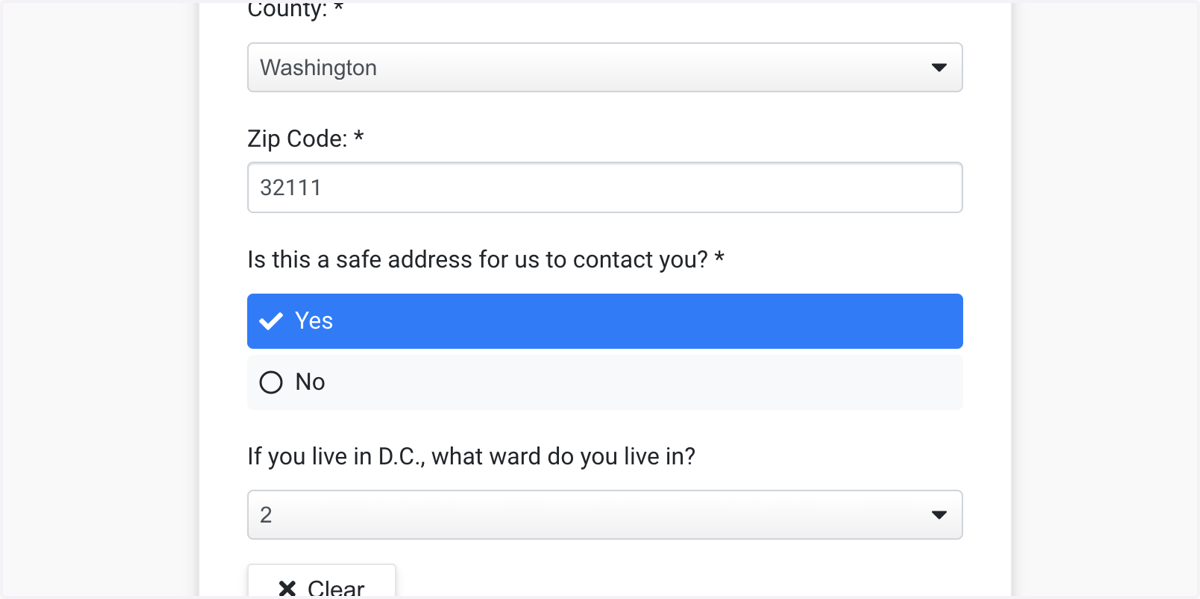Image resolution: width=1200 pixels, height=599 pixels.
Task: Click the County dropdown caret arrow
Action: coord(939,68)
